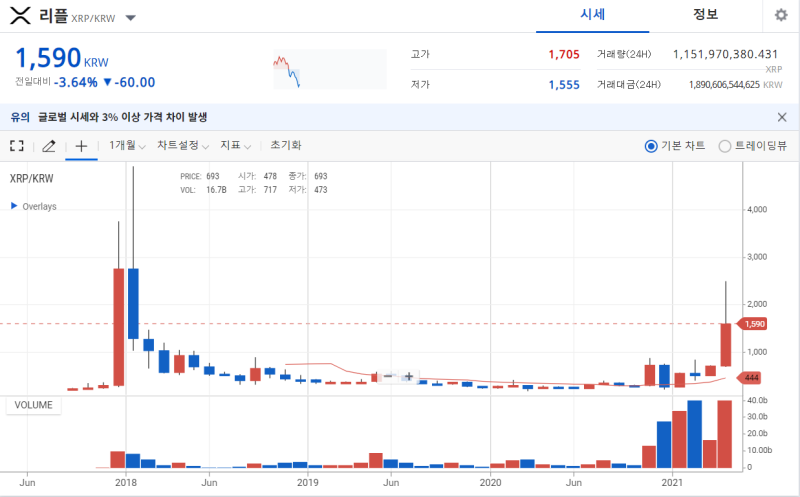Click the chart zoom in plus button
Image resolution: width=800 pixels, height=497 pixels.
409,377
